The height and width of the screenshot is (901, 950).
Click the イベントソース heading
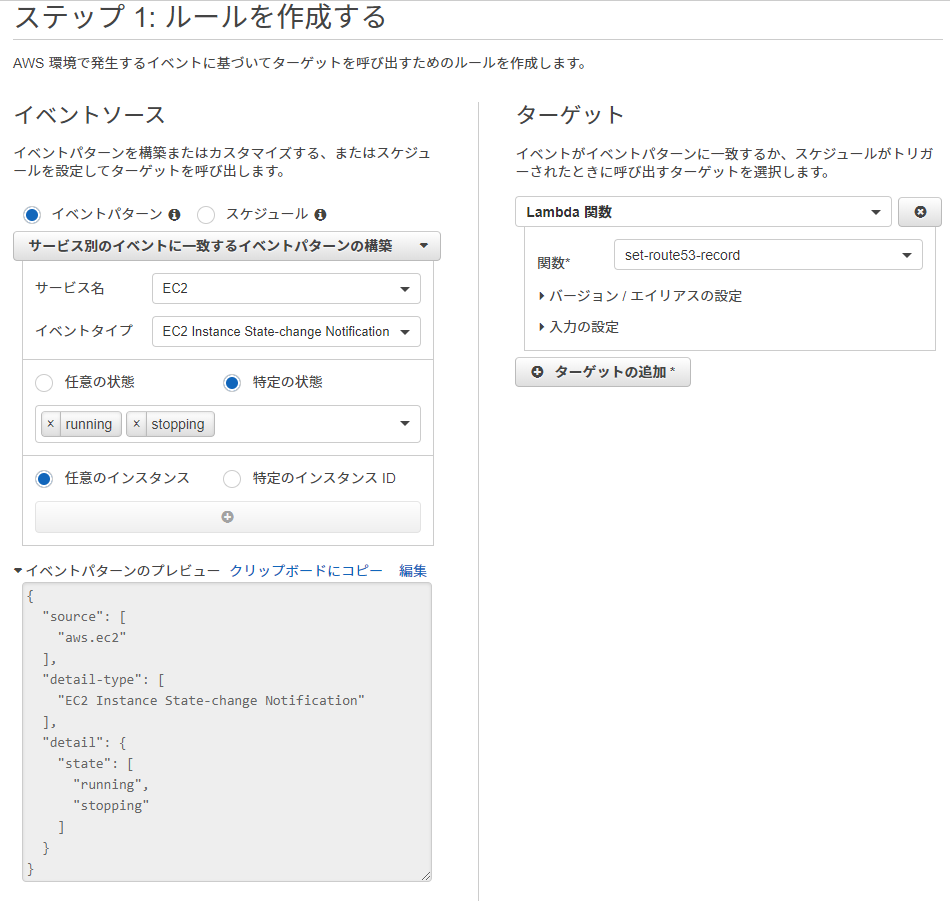(90, 115)
